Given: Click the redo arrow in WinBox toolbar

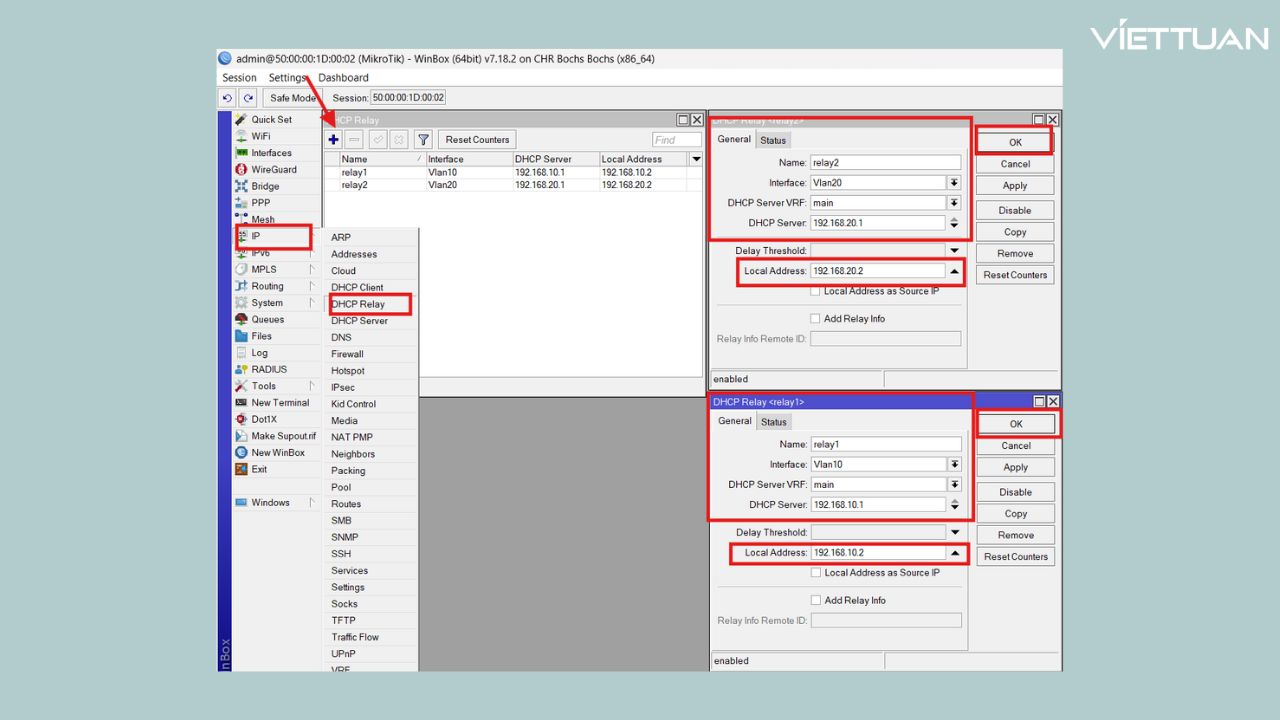Looking at the screenshot, I should click(x=248, y=98).
